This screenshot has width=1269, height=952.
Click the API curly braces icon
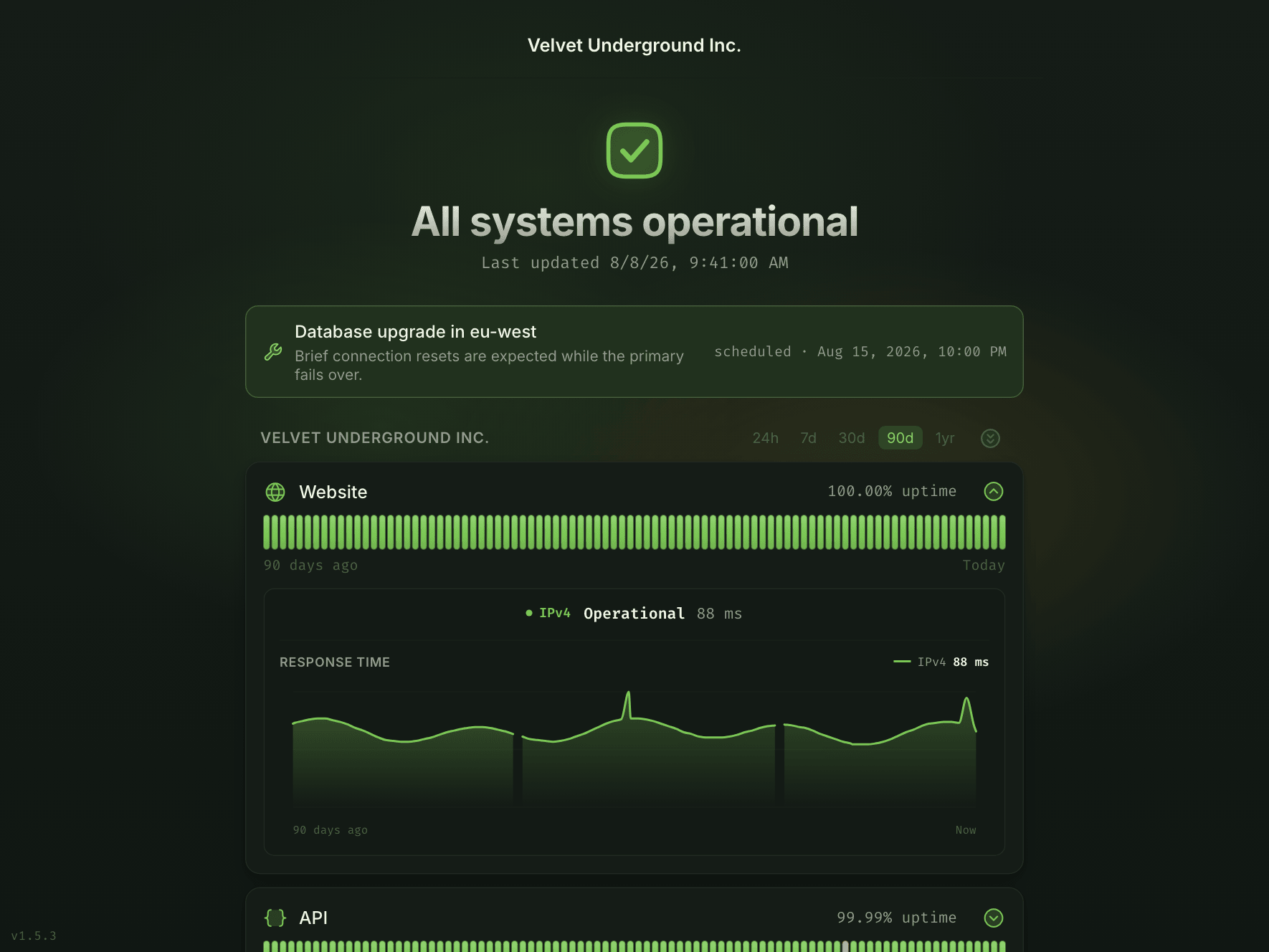click(x=275, y=918)
